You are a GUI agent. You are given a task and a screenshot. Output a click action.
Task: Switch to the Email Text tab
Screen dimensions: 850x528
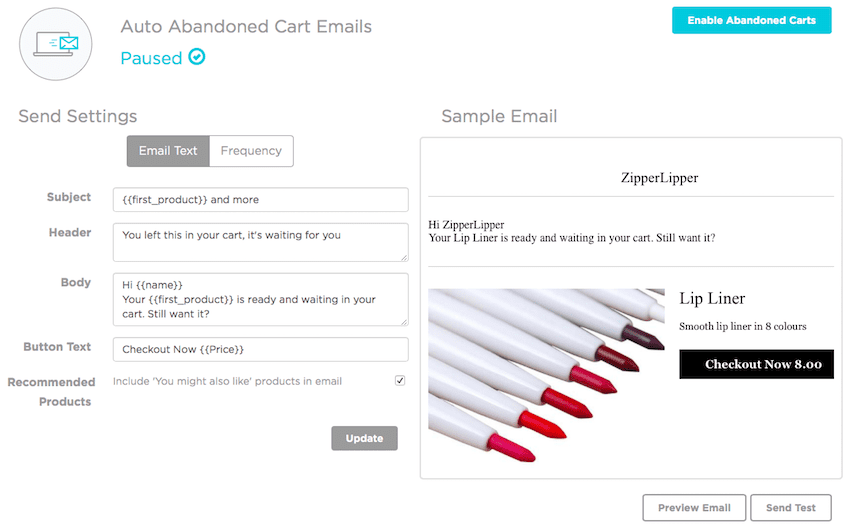point(168,151)
